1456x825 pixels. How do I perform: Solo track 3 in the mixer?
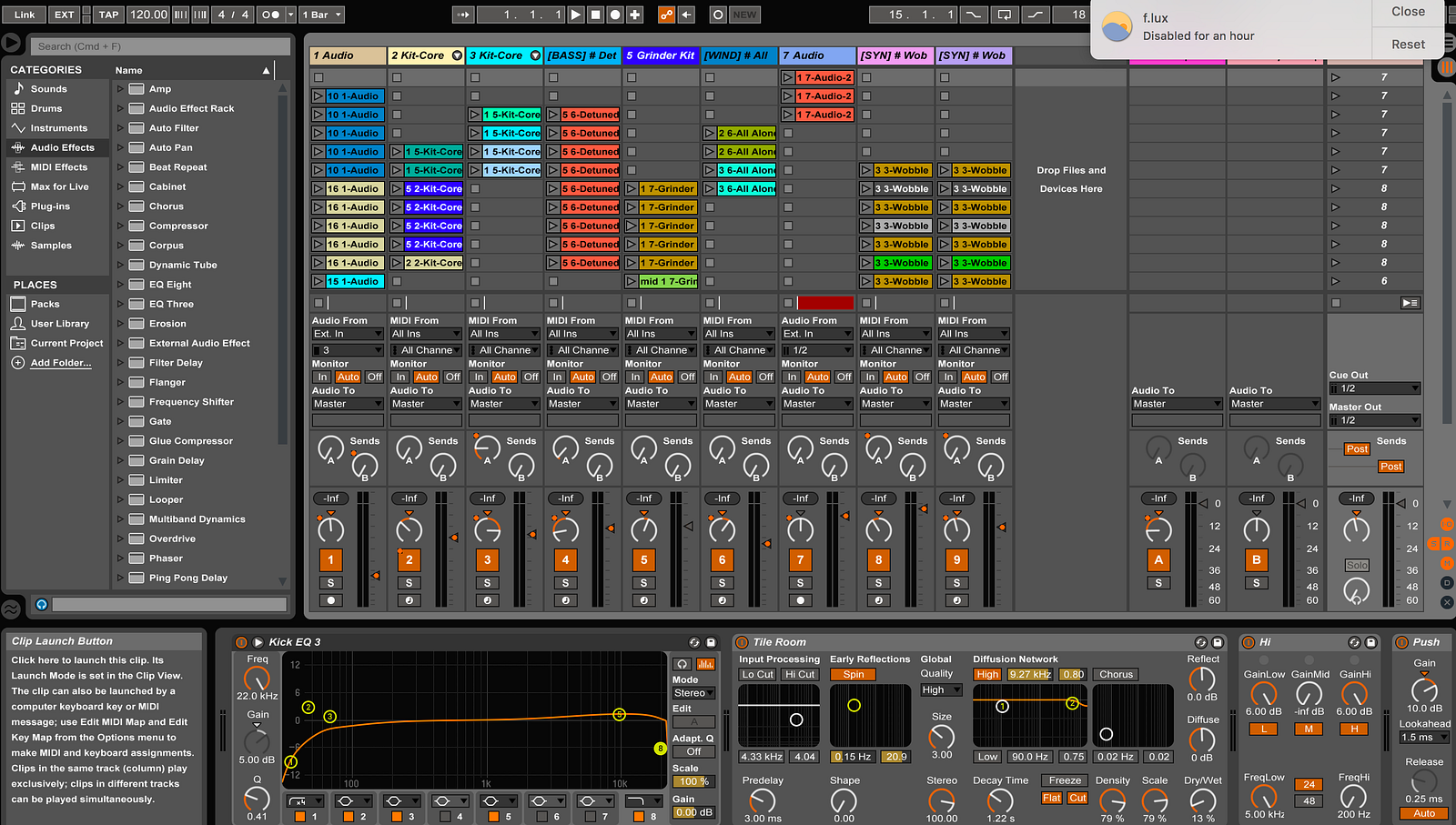[487, 583]
